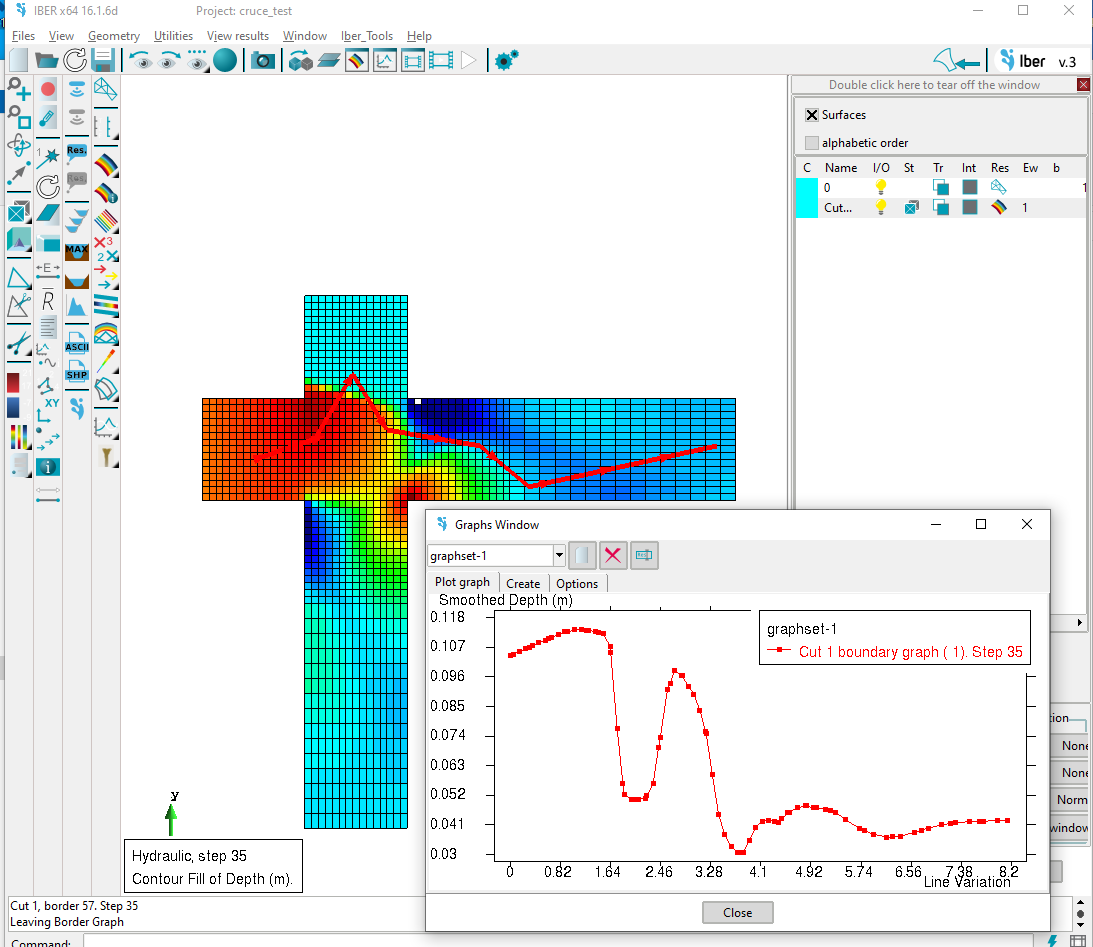
Task: Click the graphset-1 name field
Action: (x=490, y=555)
